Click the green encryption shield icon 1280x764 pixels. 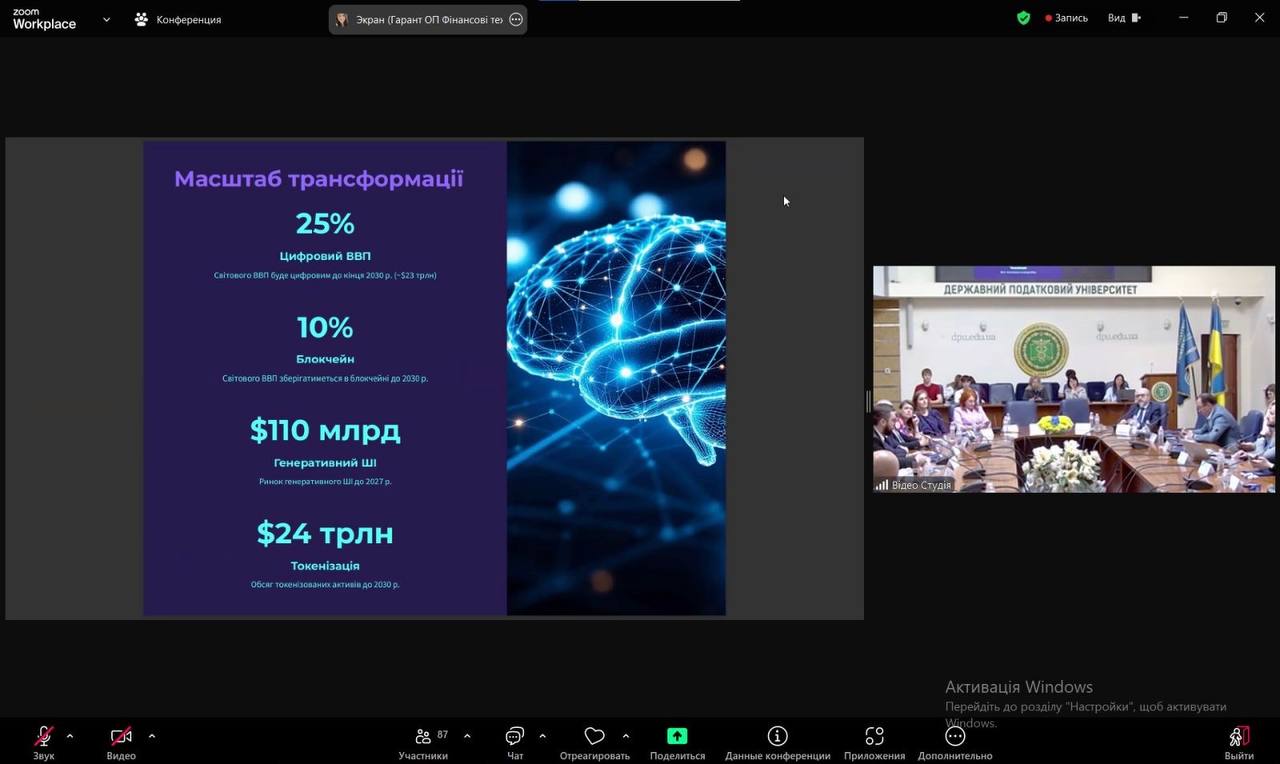click(1023, 18)
